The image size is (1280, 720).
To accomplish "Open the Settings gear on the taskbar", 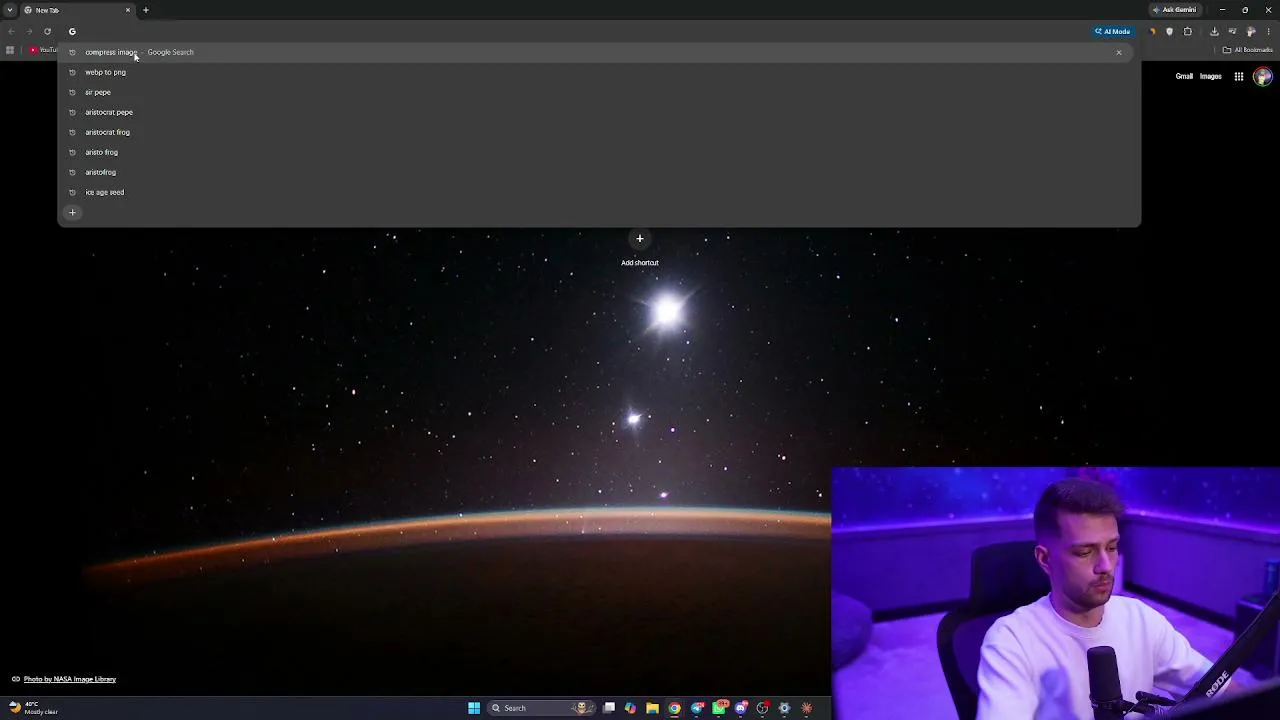I will (x=784, y=708).
